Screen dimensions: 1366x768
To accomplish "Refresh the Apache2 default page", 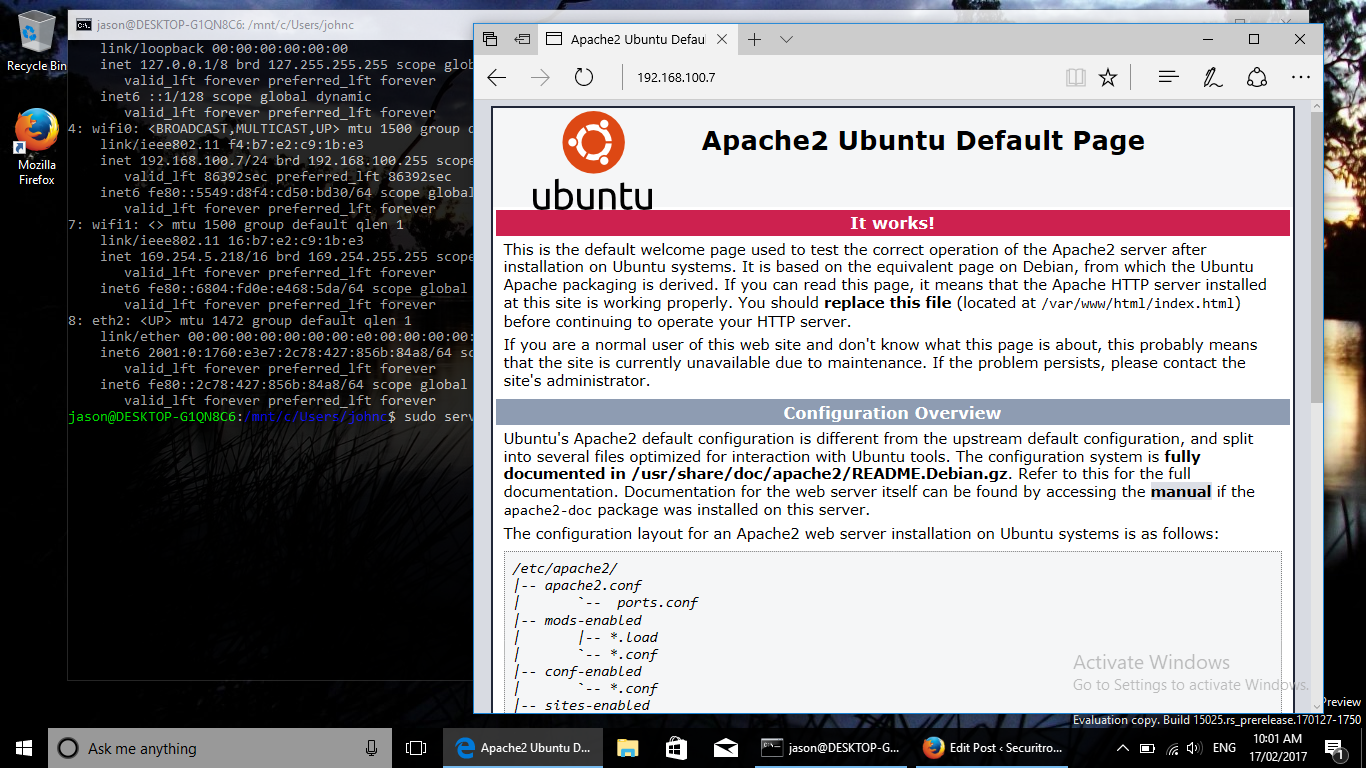I will [584, 78].
